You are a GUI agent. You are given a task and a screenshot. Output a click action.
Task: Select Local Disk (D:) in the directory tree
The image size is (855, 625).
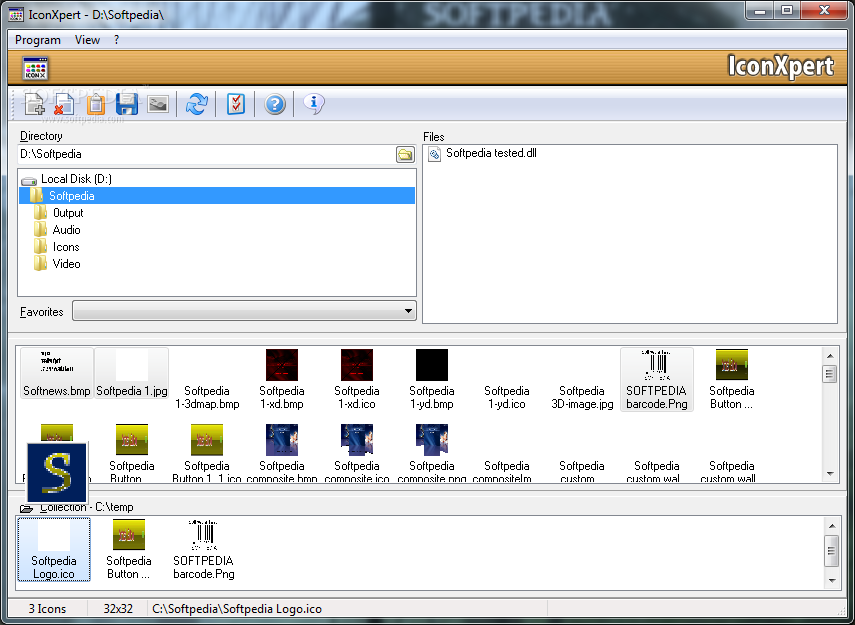(x=76, y=179)
